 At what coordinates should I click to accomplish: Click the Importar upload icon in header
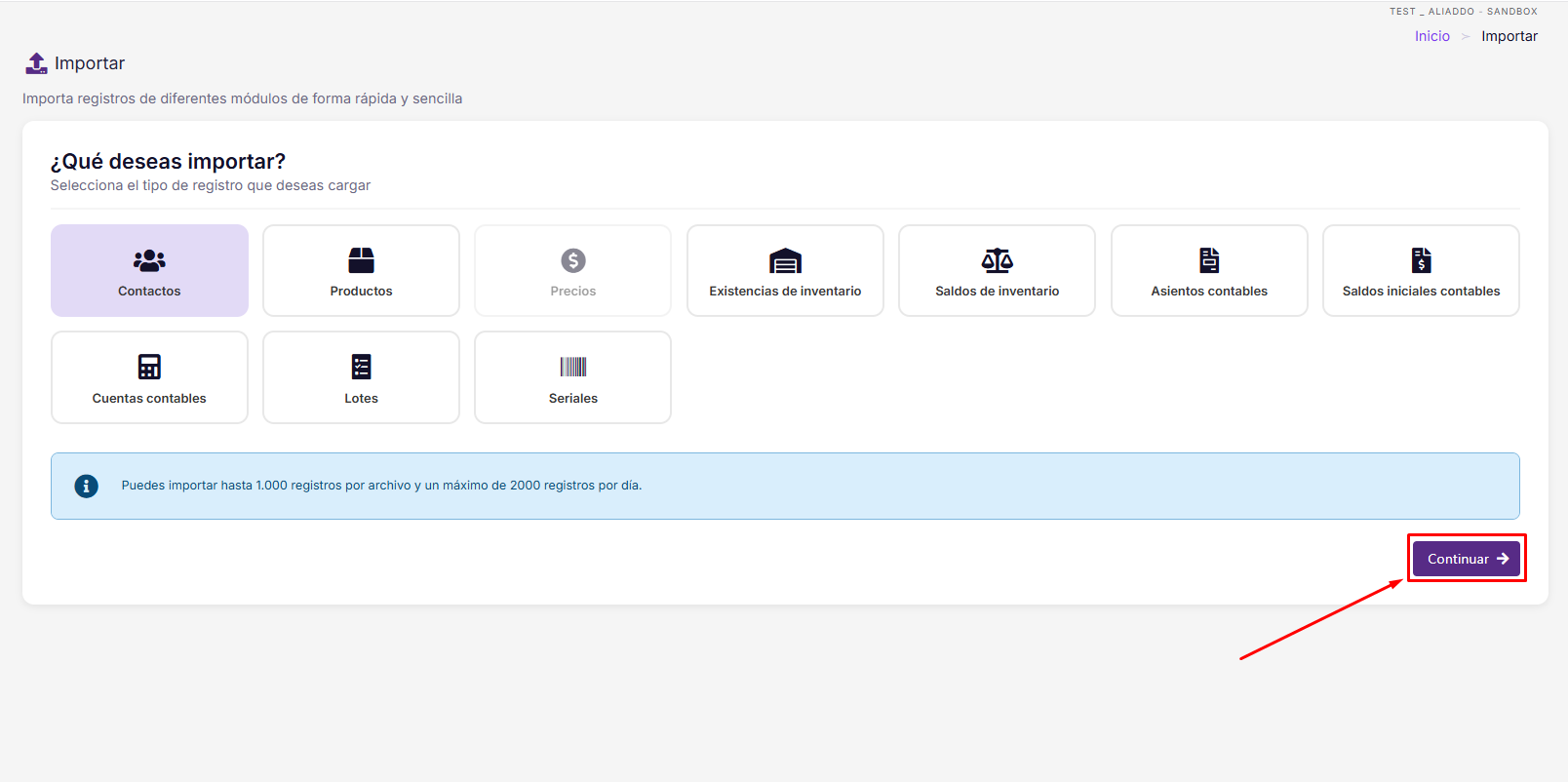coord(36,63)
